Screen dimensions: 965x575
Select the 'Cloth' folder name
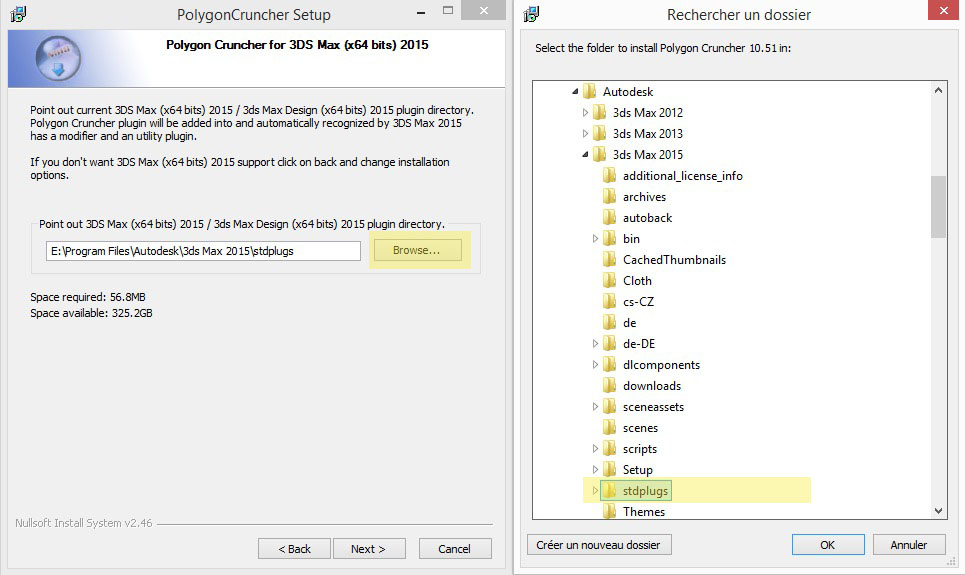click(637, 281)
